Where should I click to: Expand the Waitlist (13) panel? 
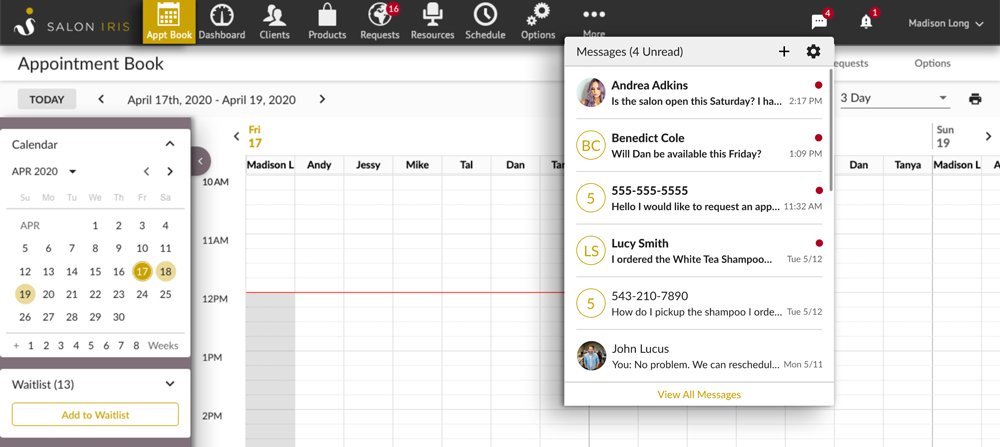[x=170, y=384]
